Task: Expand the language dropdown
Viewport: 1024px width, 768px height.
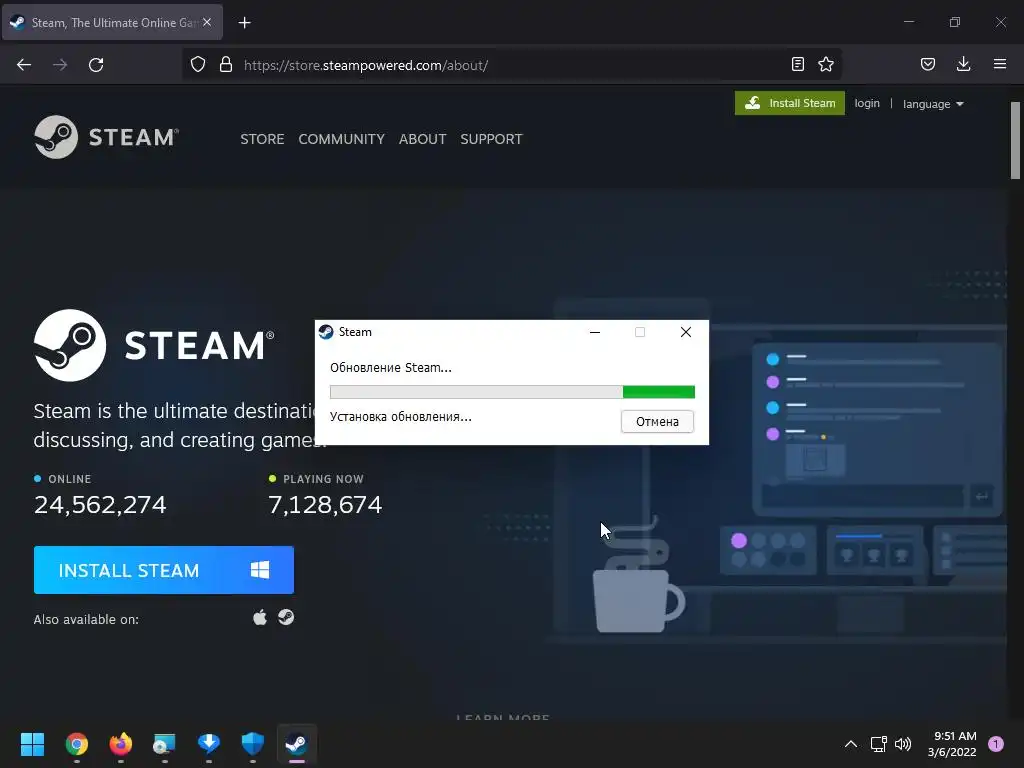Action: (x=933, y=104)
